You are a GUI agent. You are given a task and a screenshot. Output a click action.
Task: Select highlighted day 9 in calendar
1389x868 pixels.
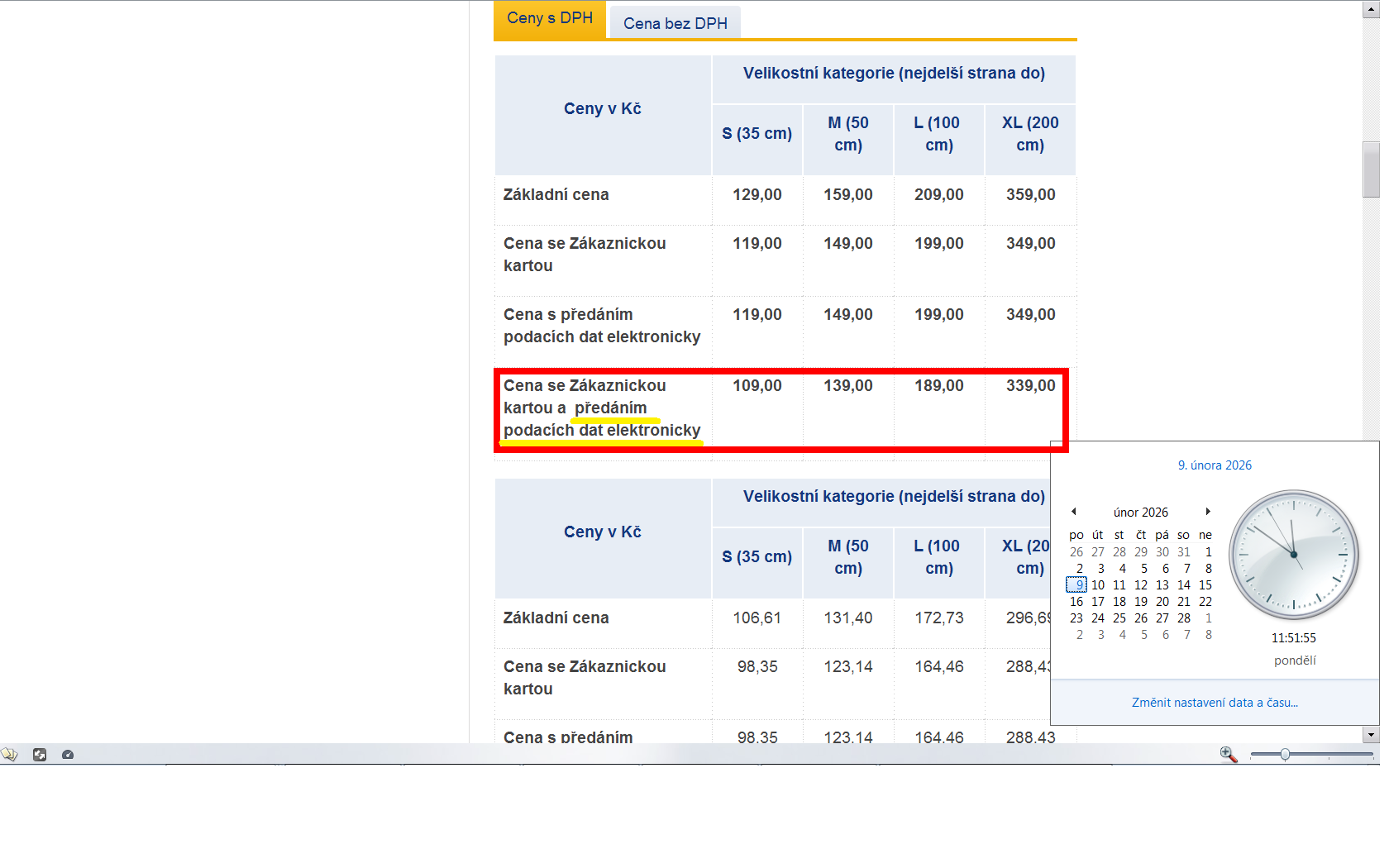1077,585
